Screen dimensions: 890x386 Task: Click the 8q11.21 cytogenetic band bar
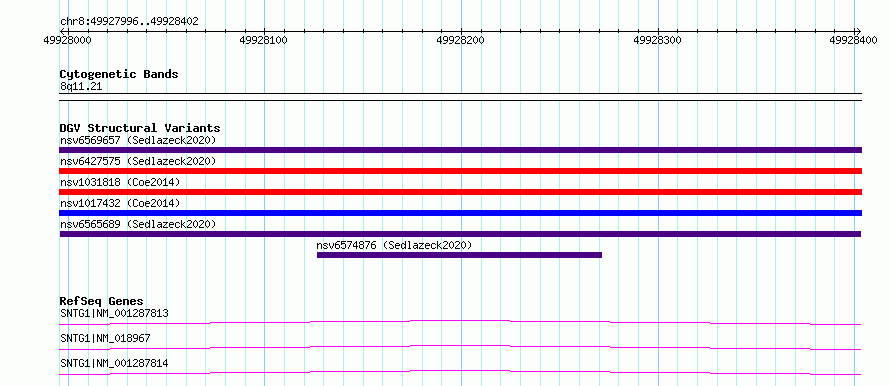tap(460, 97)
